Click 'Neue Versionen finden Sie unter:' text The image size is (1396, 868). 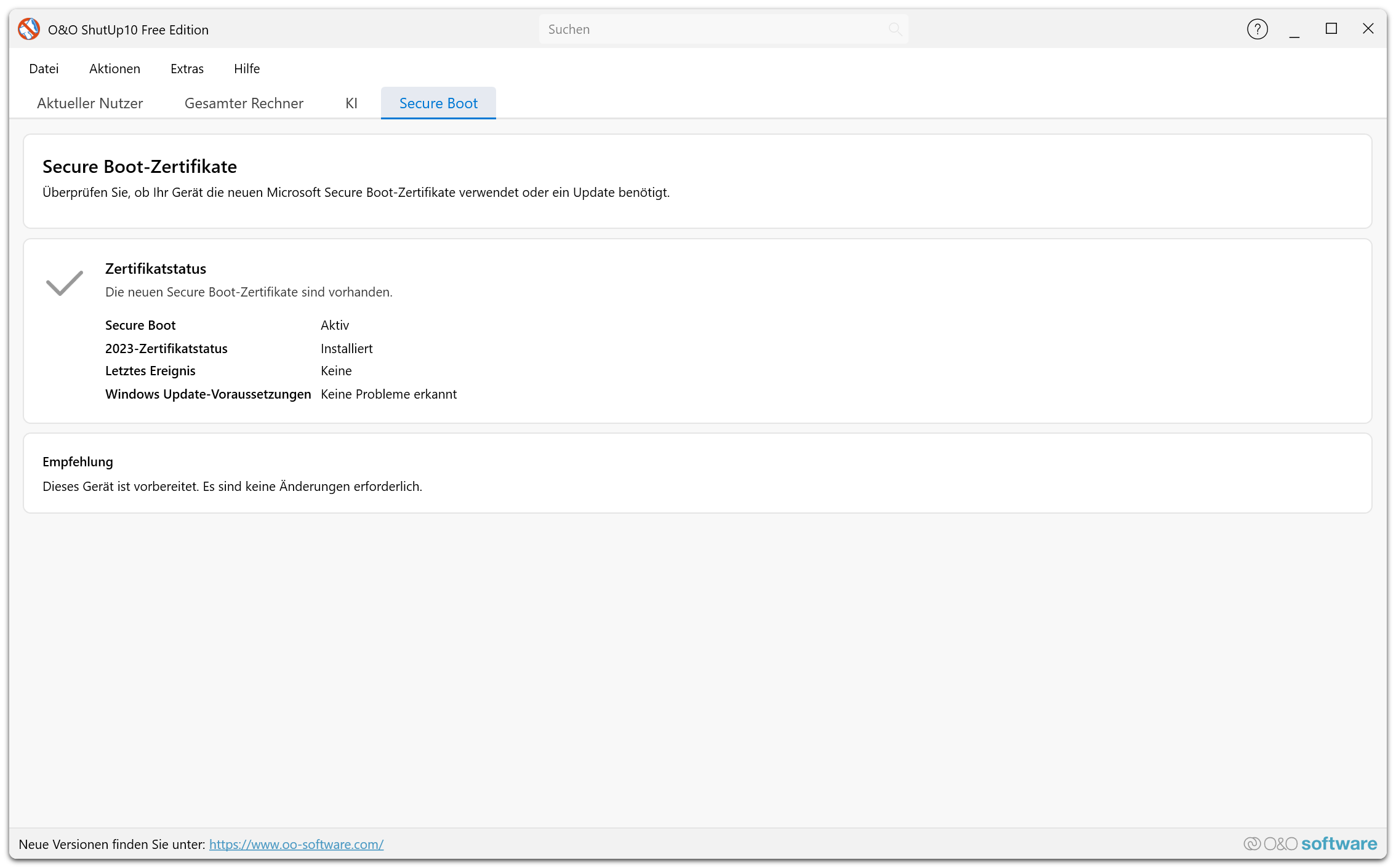[x=112, y=844]
